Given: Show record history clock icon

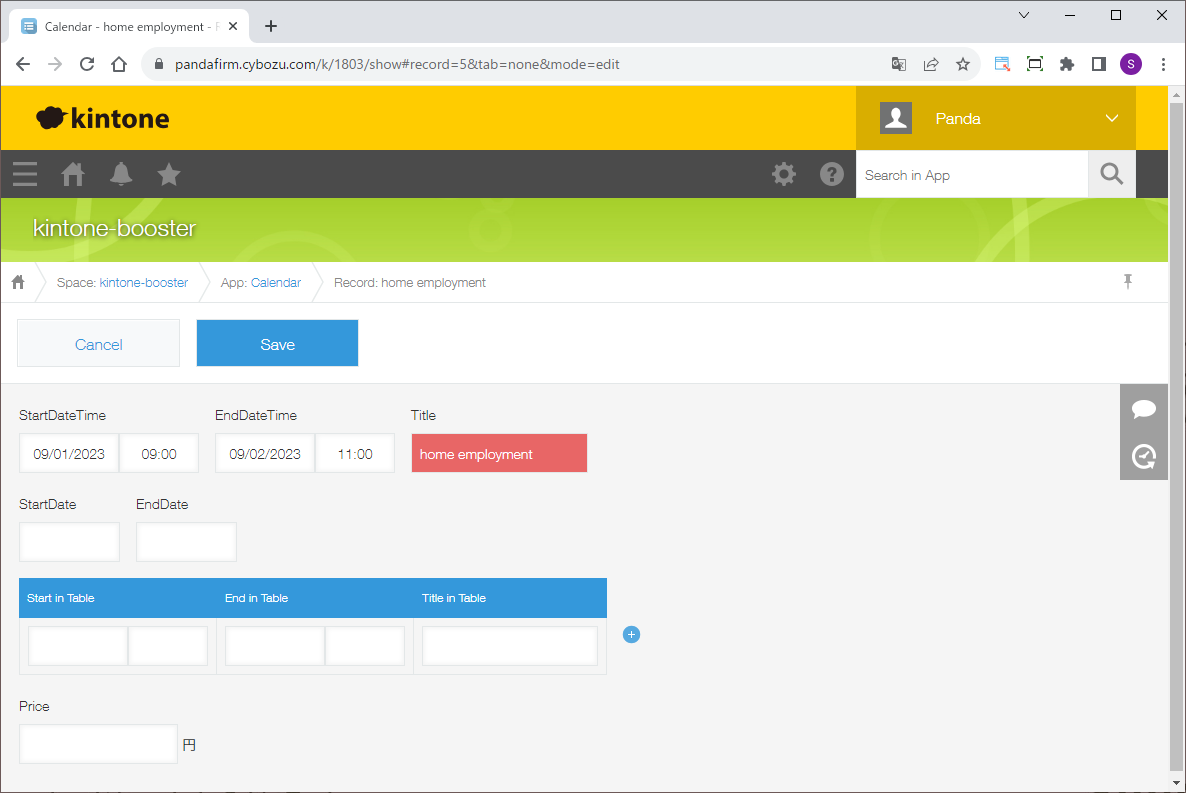Looking at the screenshot, I should pos(1144,457).
